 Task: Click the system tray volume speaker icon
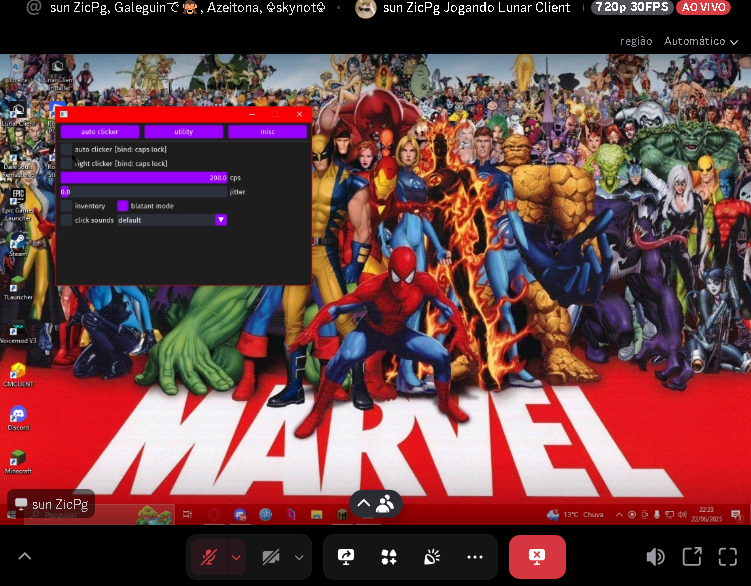682,515
